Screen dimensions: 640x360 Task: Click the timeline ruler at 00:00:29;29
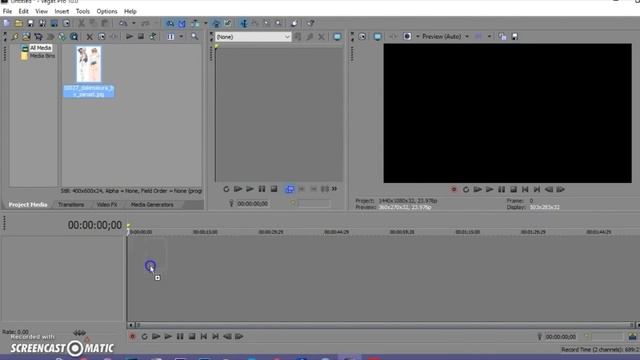click(271, 232)
